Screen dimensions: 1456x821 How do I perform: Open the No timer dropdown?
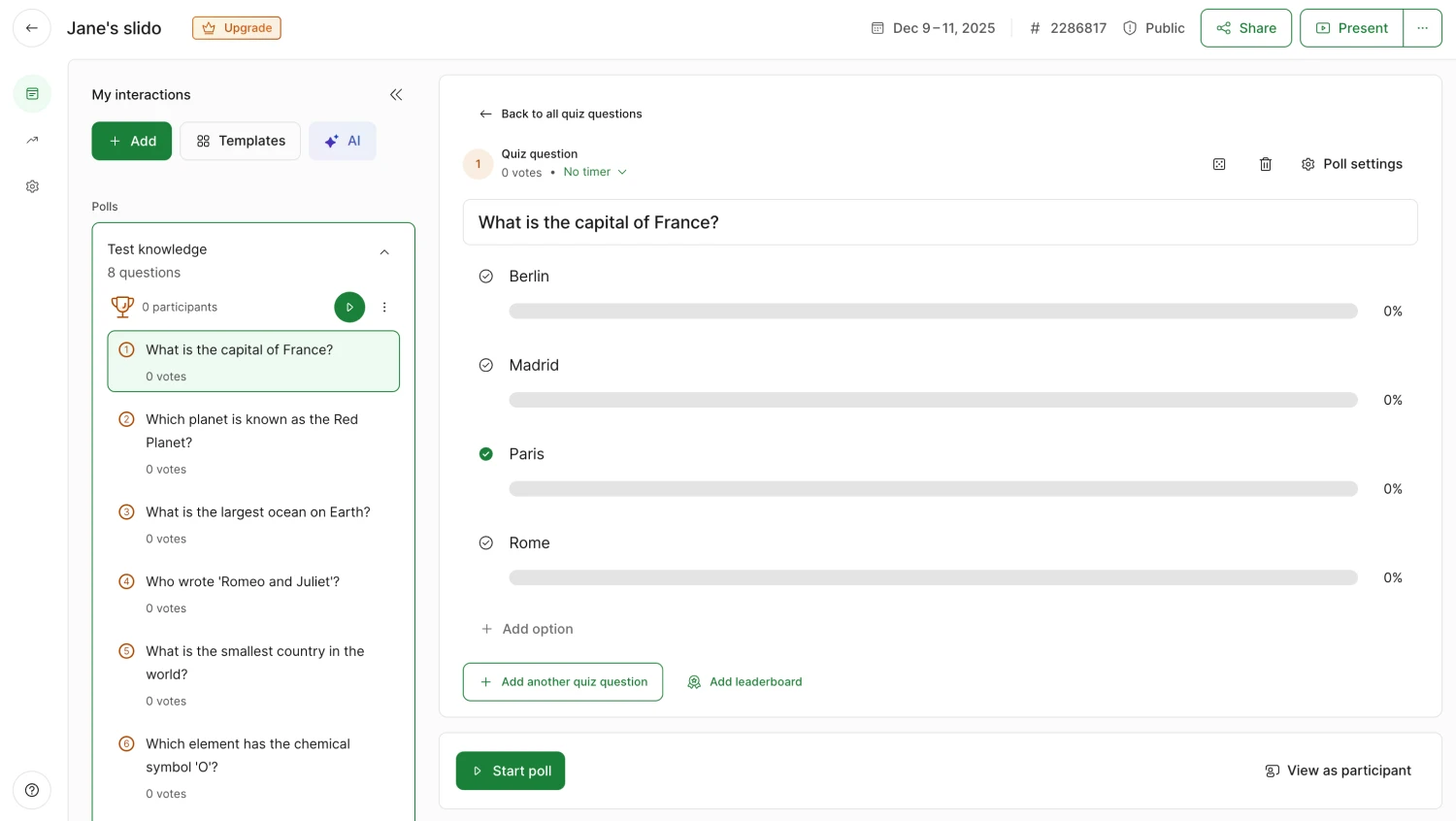(595, 172)
